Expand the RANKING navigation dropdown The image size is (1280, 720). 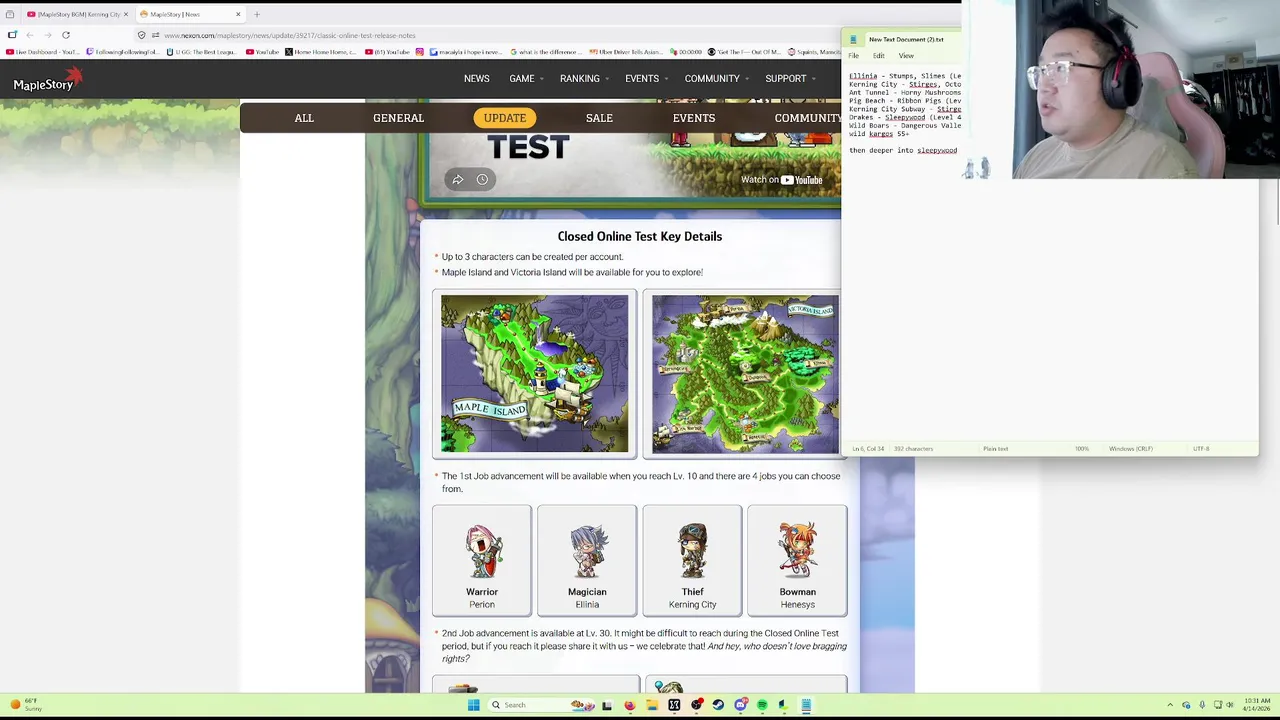(584, 79)
